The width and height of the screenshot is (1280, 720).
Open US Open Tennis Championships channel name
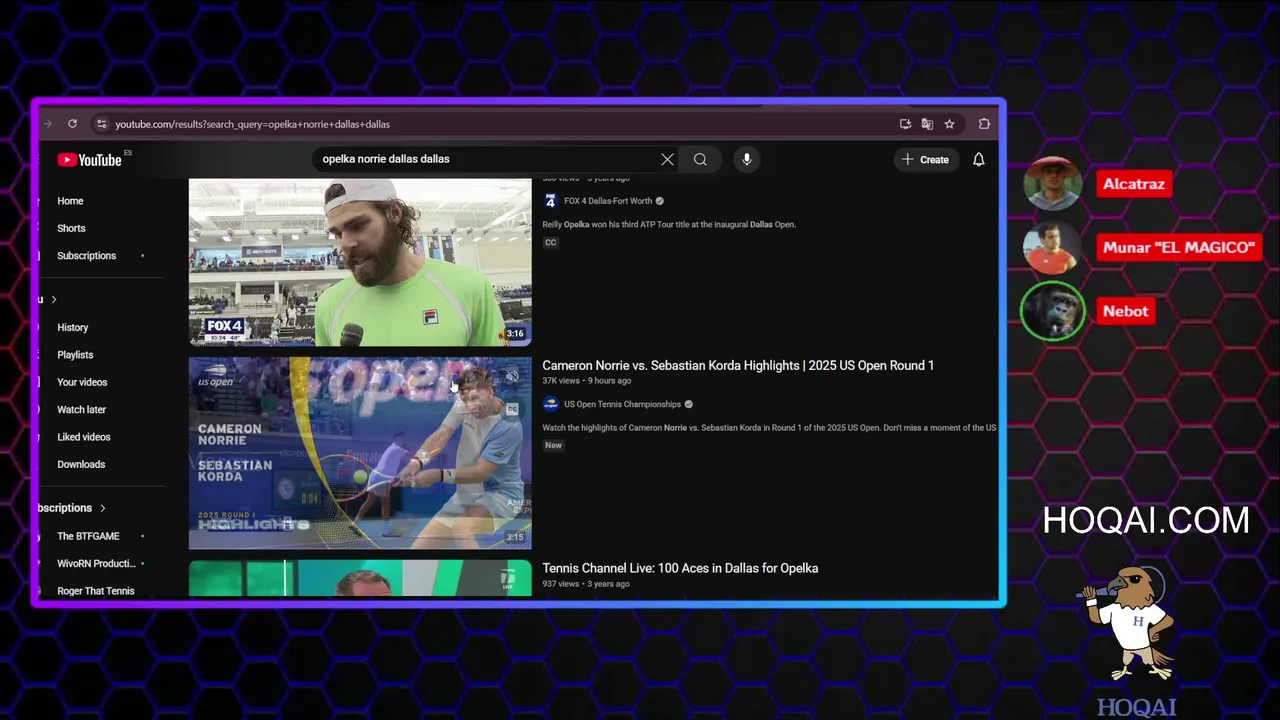(x=622, y=404)
